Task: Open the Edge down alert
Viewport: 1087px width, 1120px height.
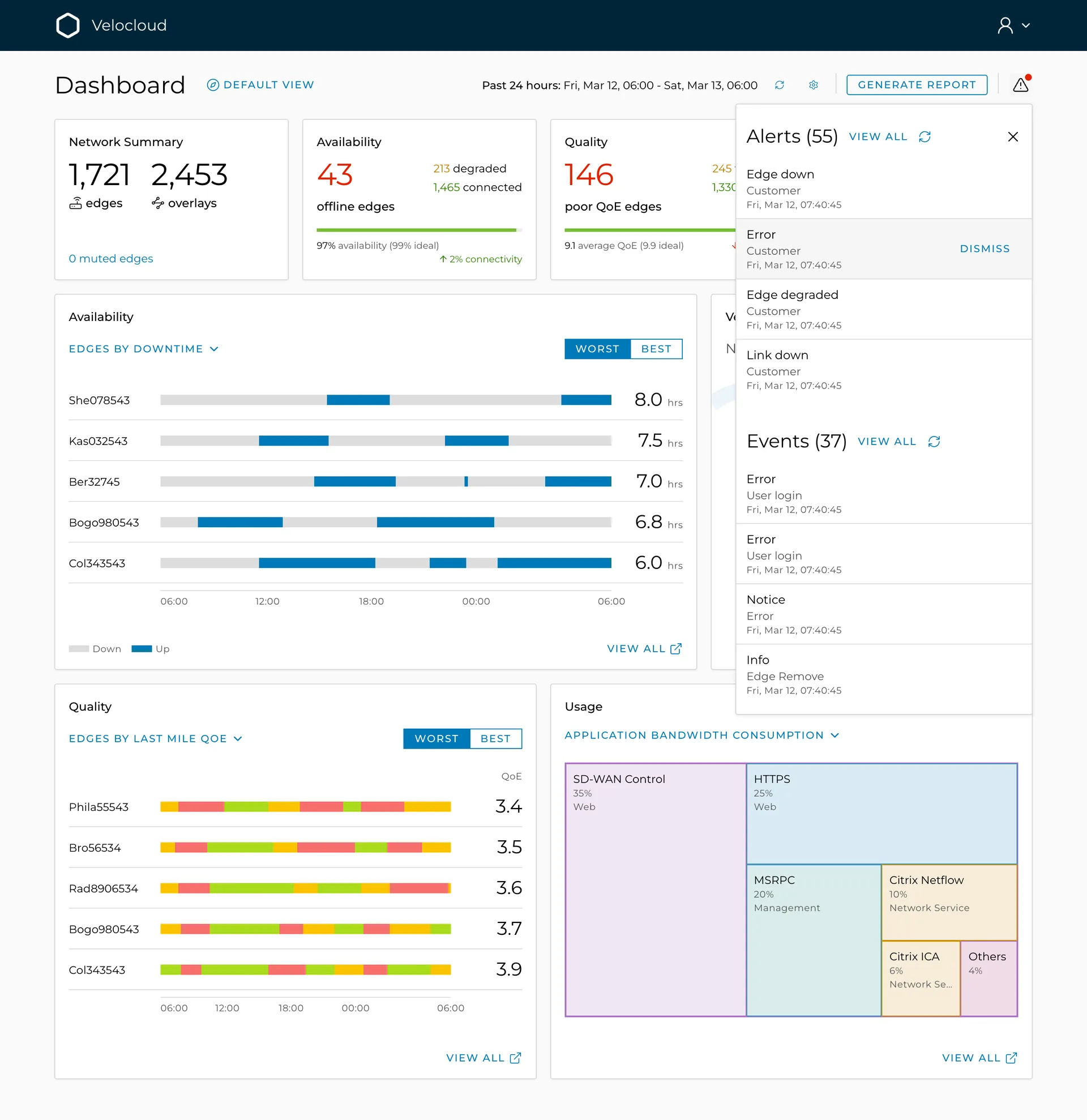Action: [884, 189]
